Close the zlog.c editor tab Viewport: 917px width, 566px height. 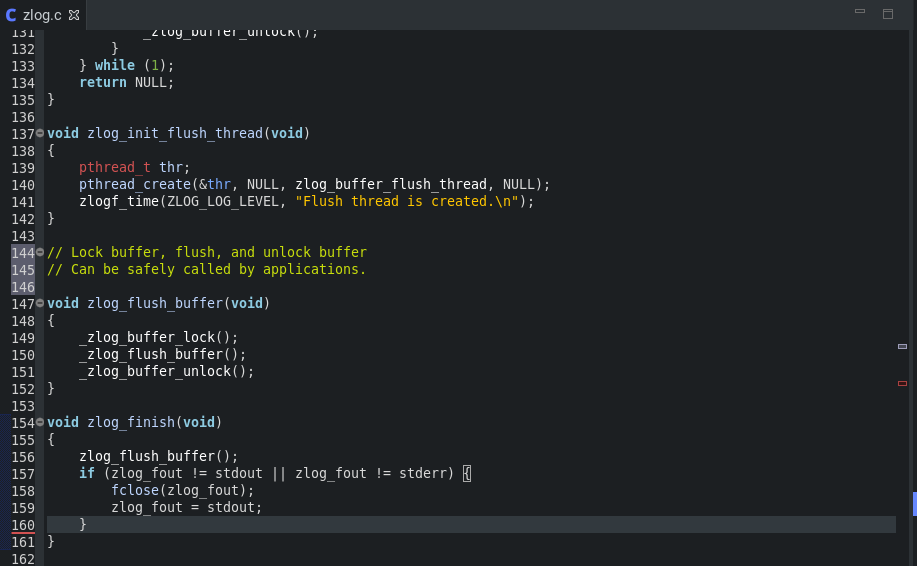pyautogui.click(x=74, y=14)
